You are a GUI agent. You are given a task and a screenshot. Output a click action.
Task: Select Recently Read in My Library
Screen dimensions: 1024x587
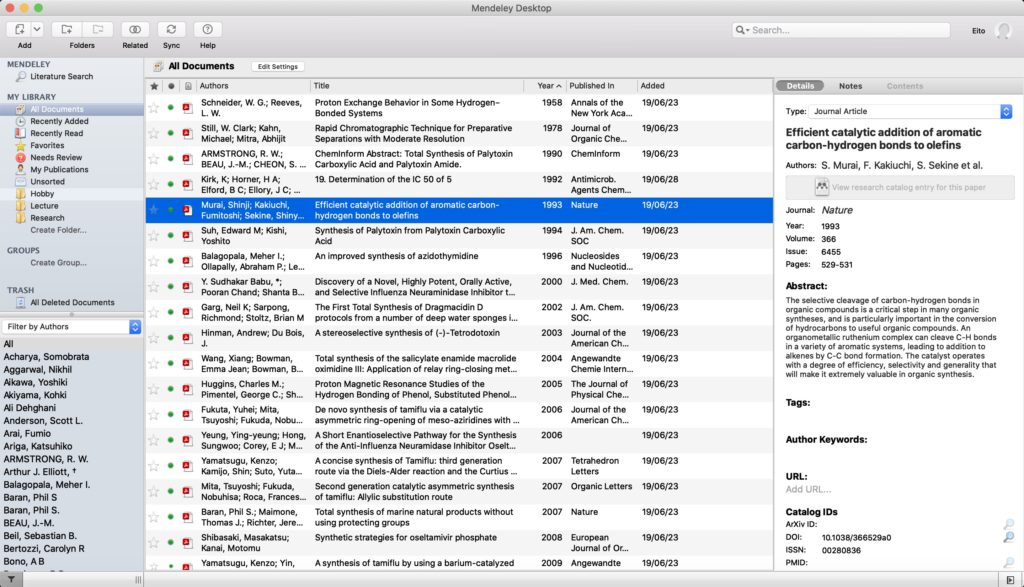(57, 133)
